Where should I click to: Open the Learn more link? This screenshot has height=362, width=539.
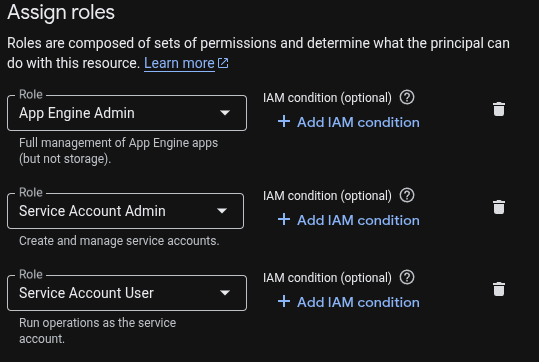tap(186, 63)
